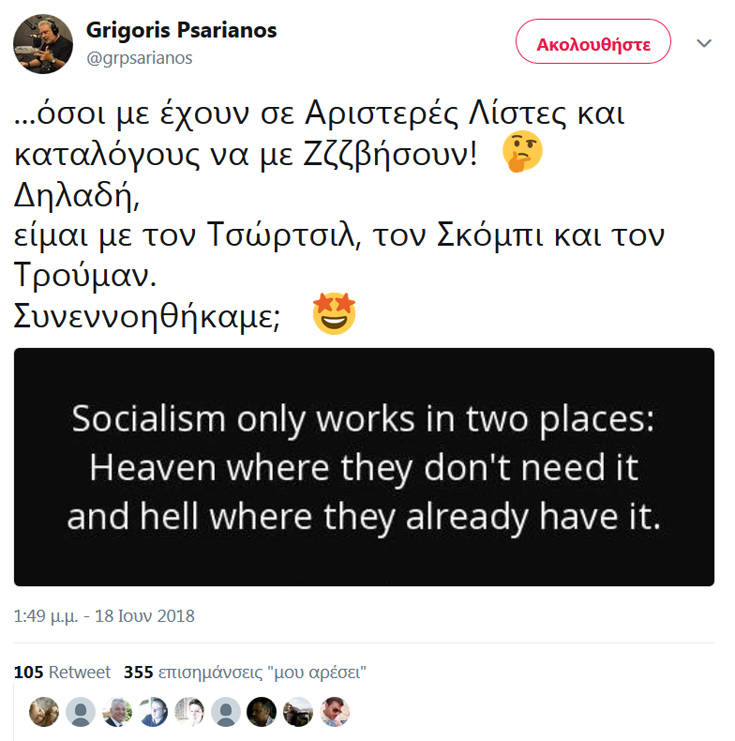Open the third liker avatar with suit
This screenshot has width=735, height=741.
click(117, 712)
